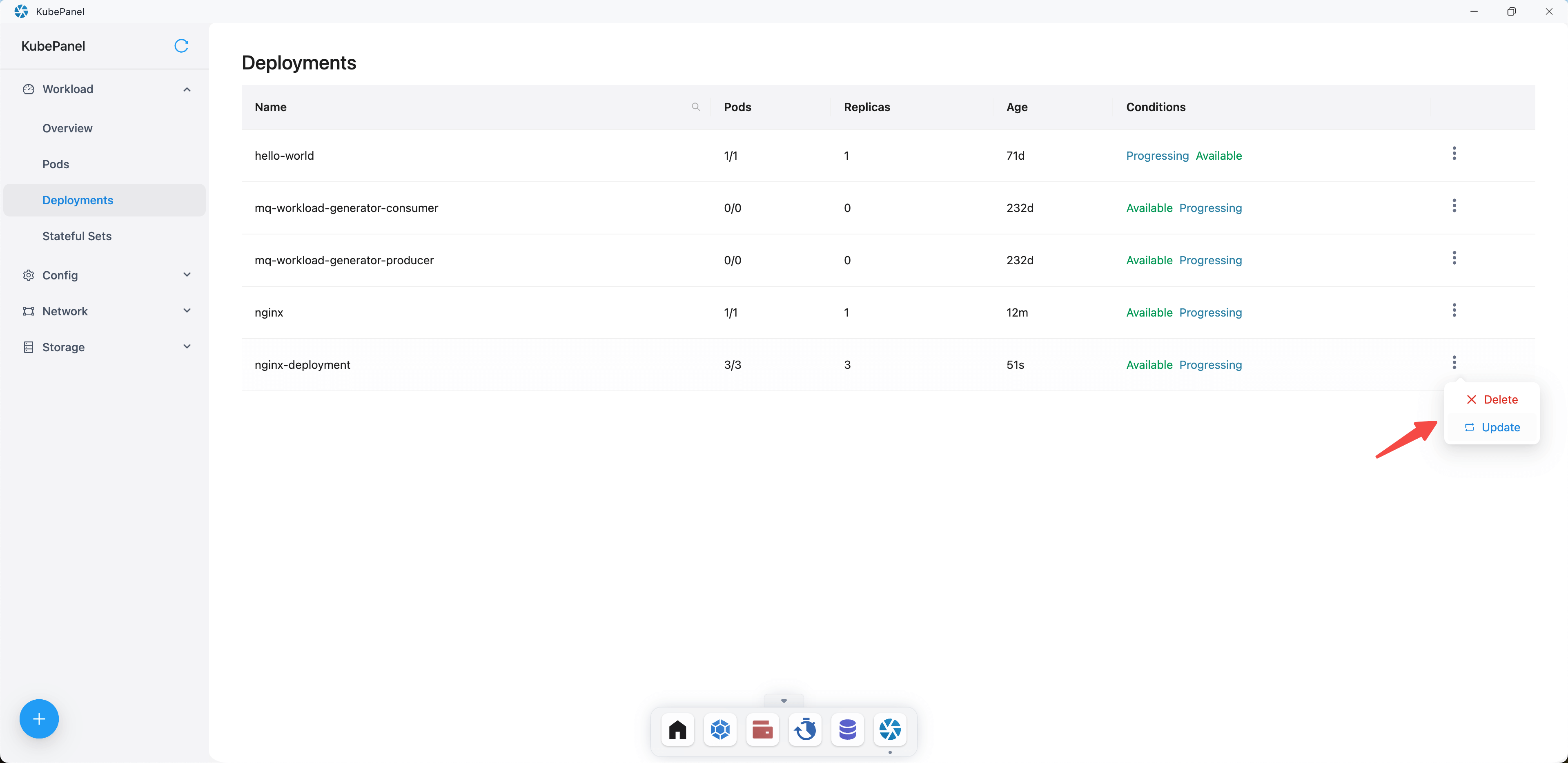Click the blue hexagon cube dock icon
Image resolution: width=1568 pixels, height=763 pixels.
coord(720,730)
